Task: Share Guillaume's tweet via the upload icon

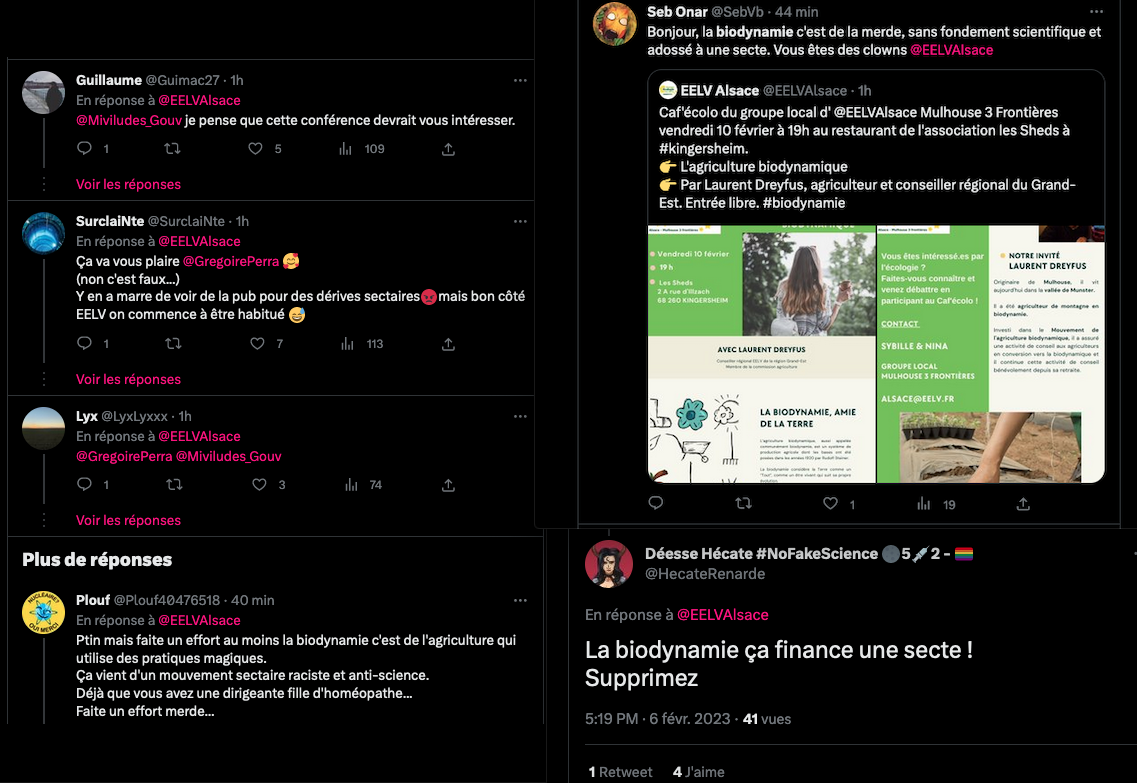Action: (x=448, y=149)
